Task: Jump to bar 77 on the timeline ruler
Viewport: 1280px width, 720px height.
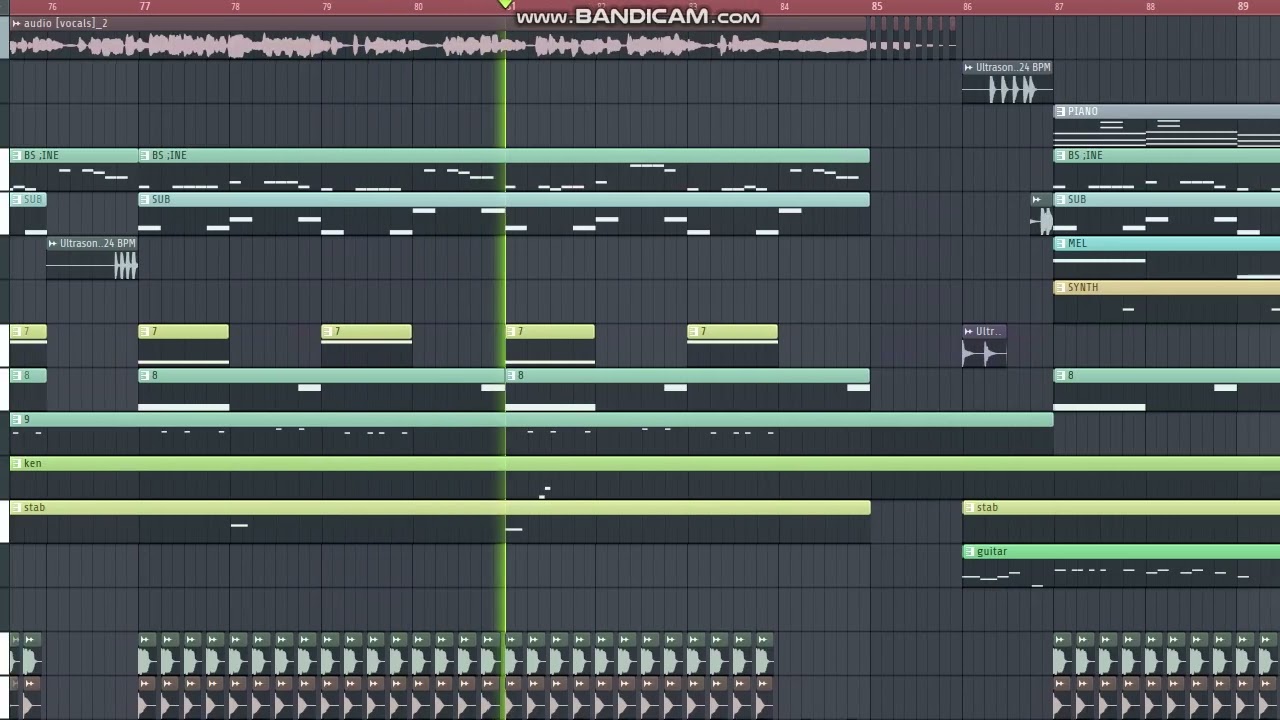Action: (x=145, y=6)
